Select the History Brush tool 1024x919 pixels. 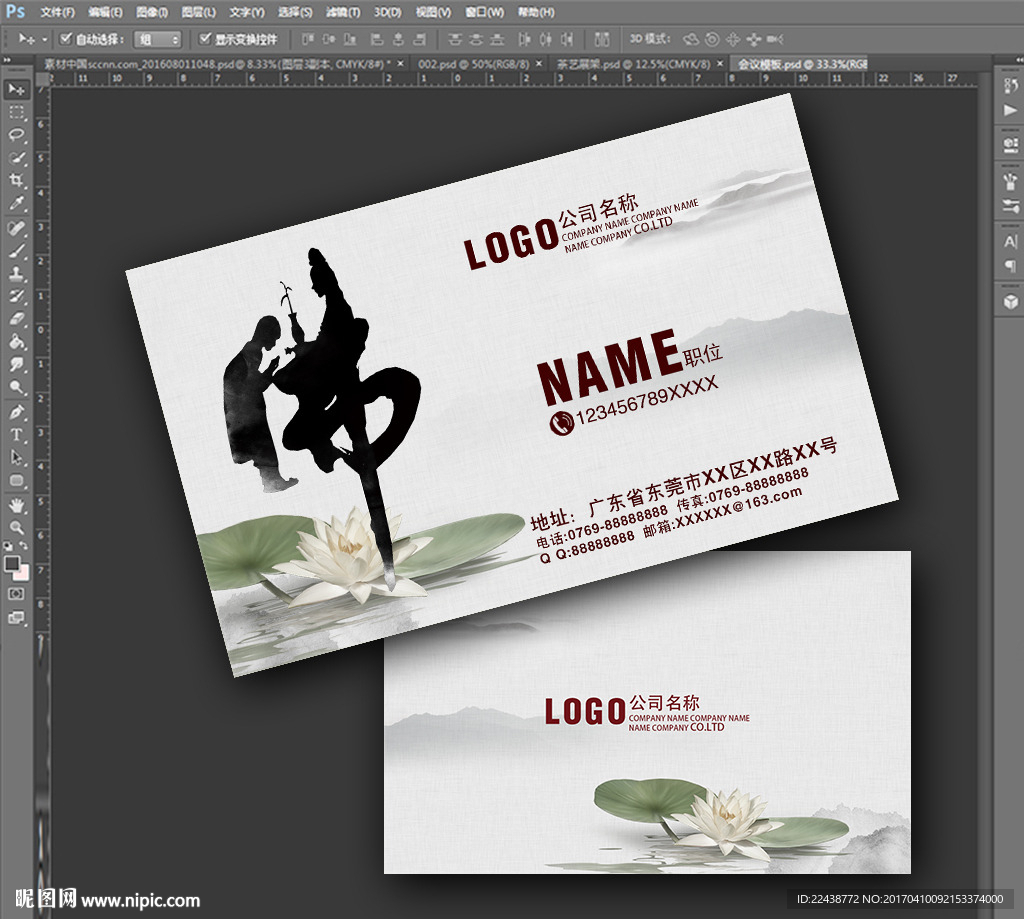[x=16, y=297]
